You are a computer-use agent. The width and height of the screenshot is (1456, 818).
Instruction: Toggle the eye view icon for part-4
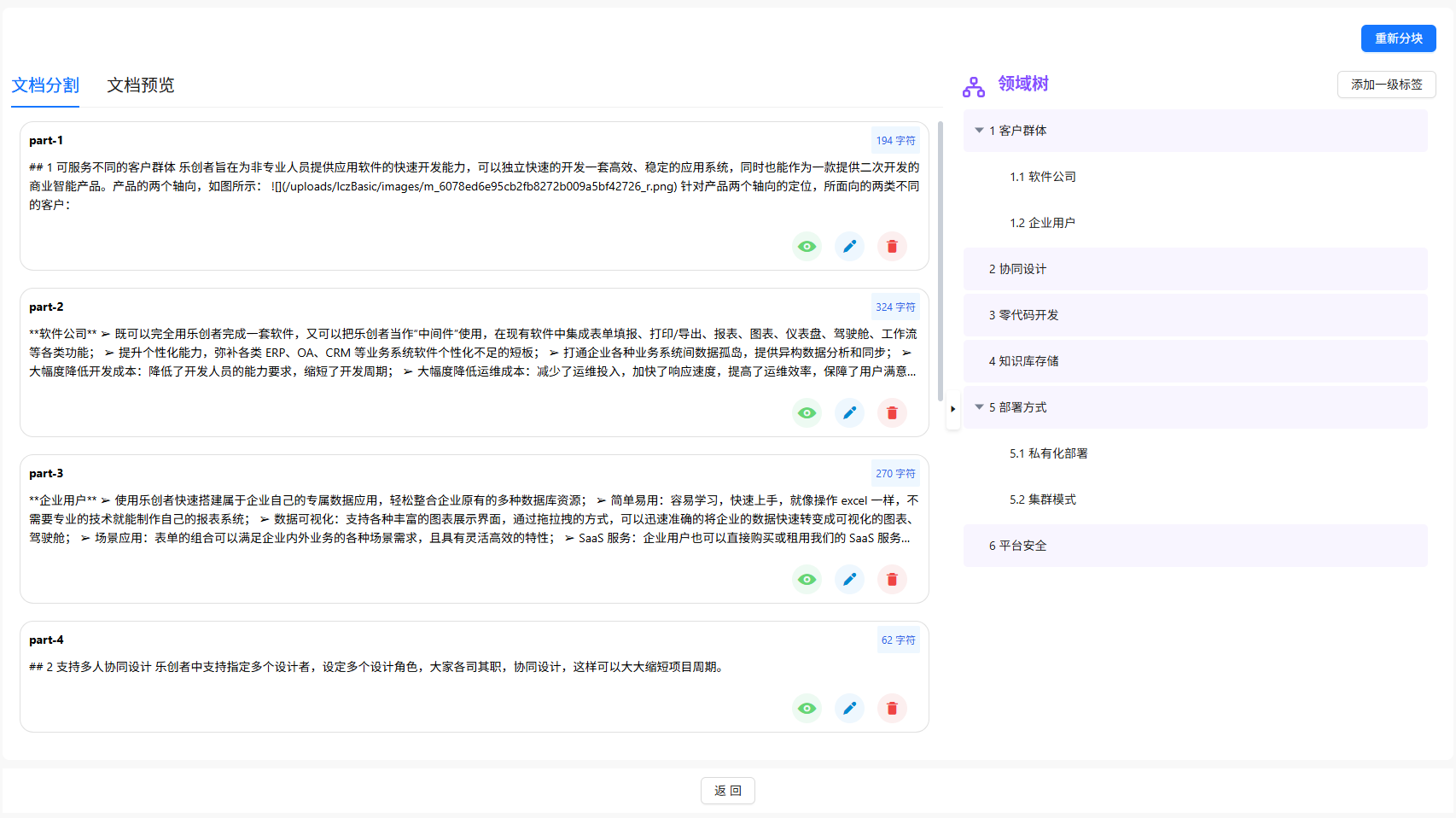pos(807,709)
